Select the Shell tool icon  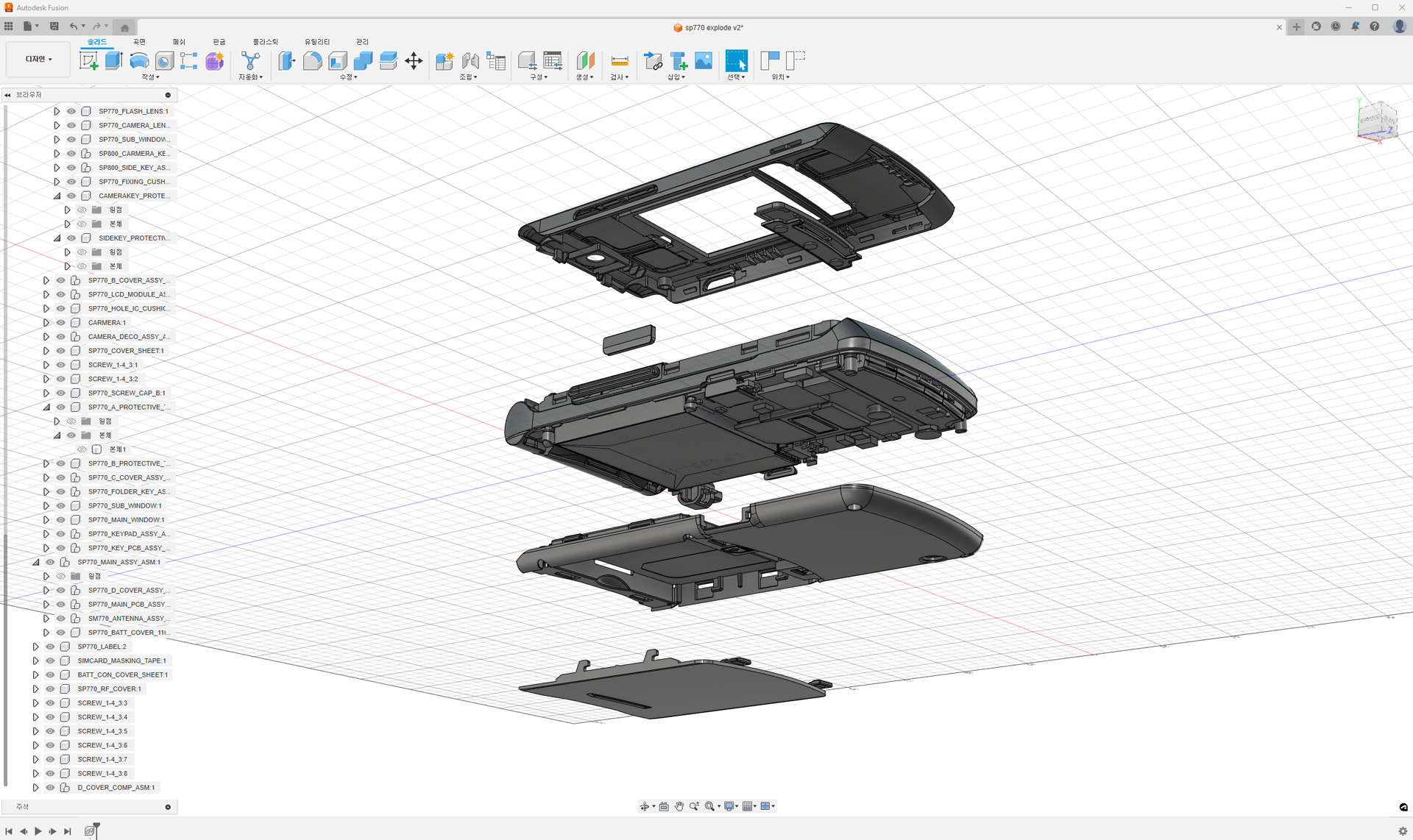pyautogui.click(x=338, y=60)
